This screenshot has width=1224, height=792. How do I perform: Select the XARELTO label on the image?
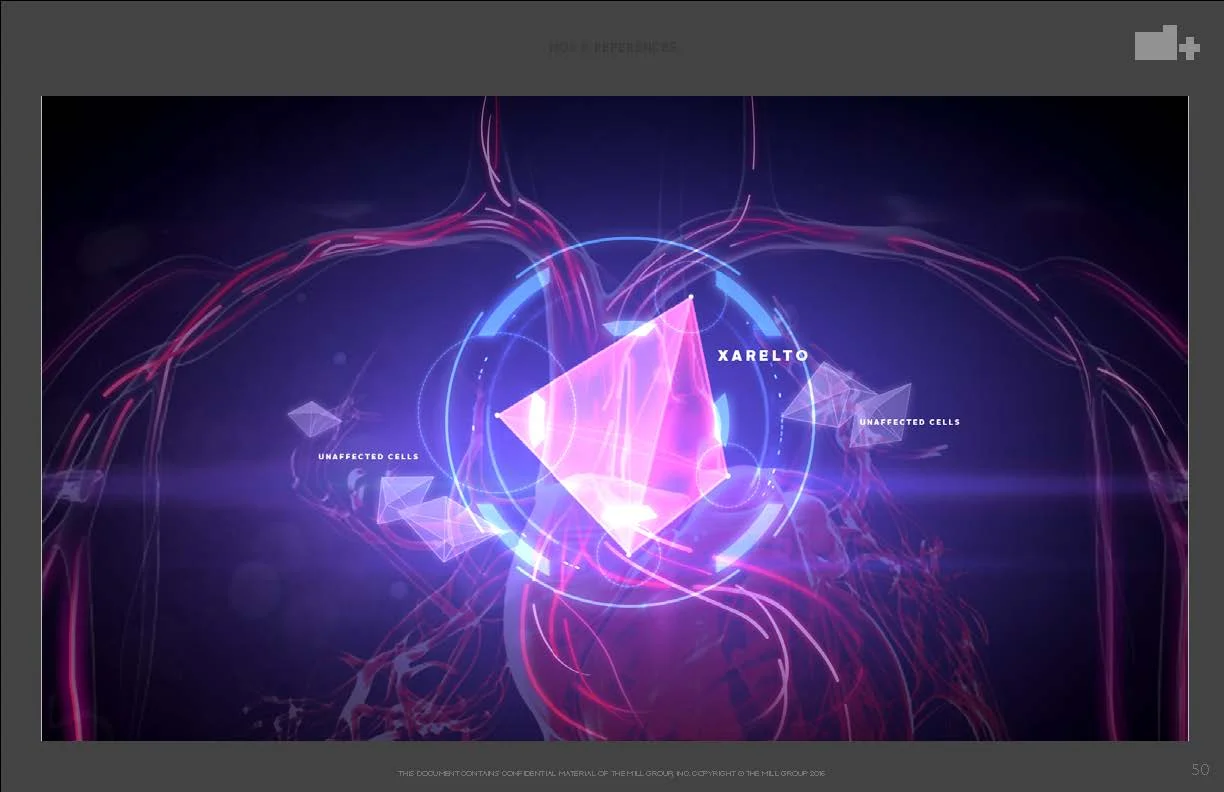[763, 355]
